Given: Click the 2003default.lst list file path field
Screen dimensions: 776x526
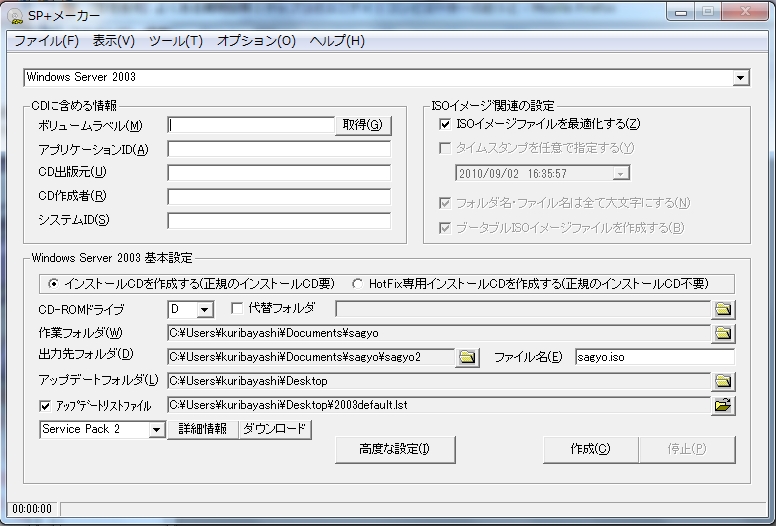Looking at the screenshot, I should pos(439,405).
